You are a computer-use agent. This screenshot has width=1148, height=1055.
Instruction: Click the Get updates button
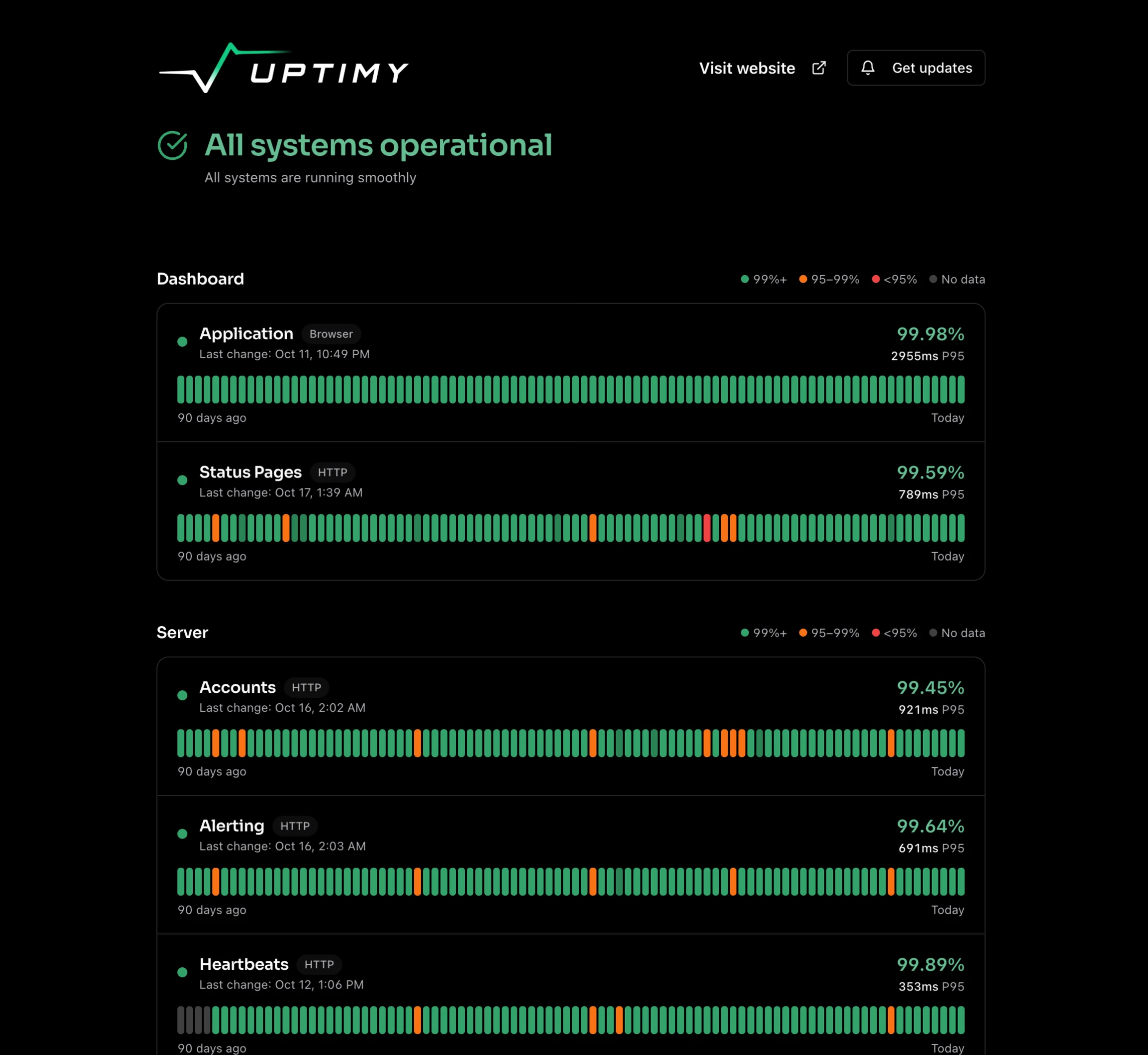pos(916,68)
